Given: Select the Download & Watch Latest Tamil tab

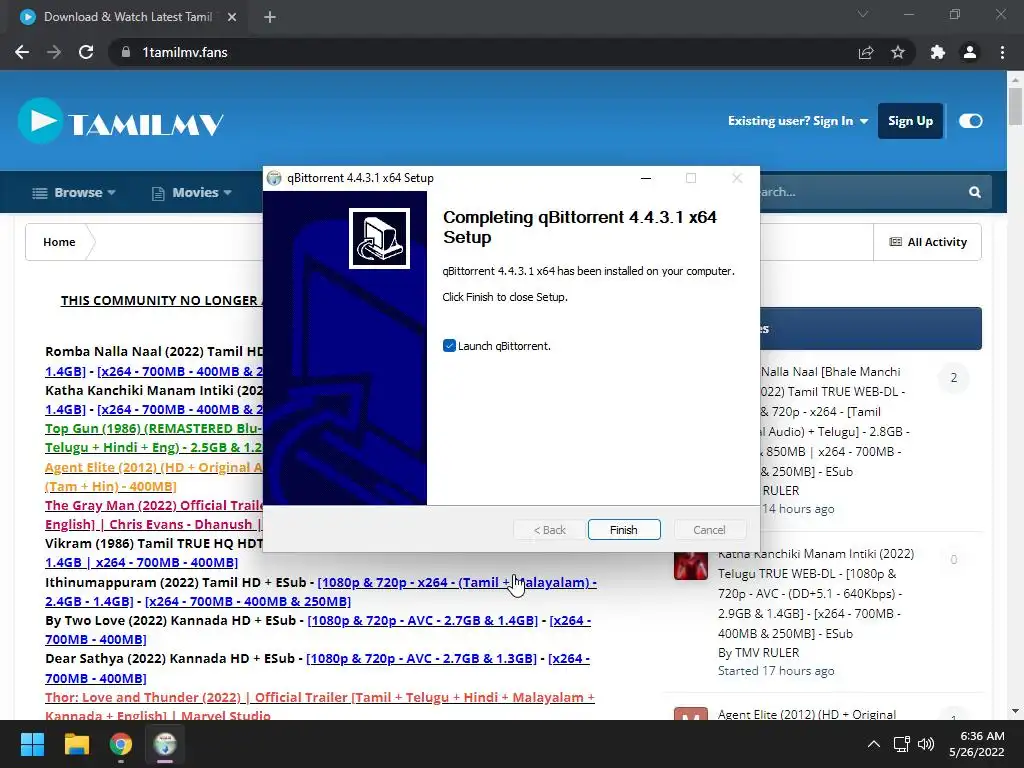Looking at the screenshot, I should click(x=128, y=17).
